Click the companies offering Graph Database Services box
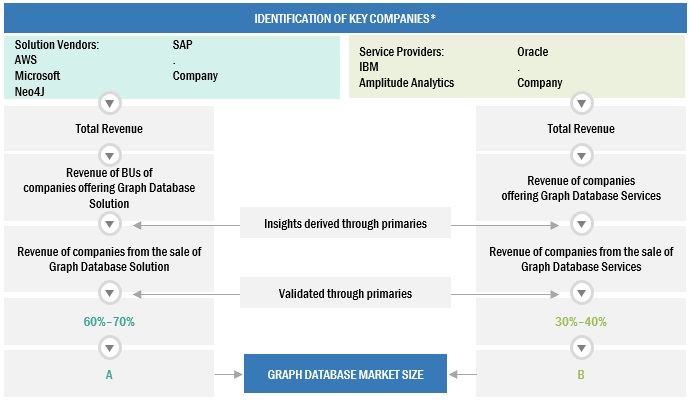 (x=581, y=188)
